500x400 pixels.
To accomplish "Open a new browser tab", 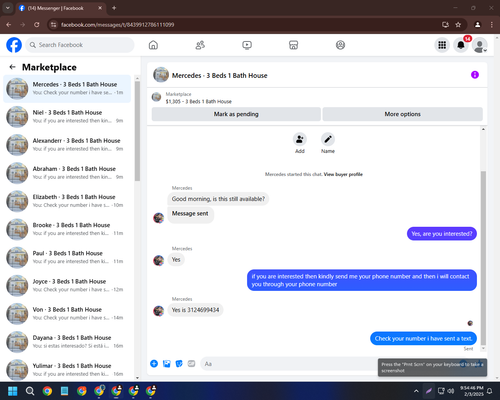I will coord(114,8).
